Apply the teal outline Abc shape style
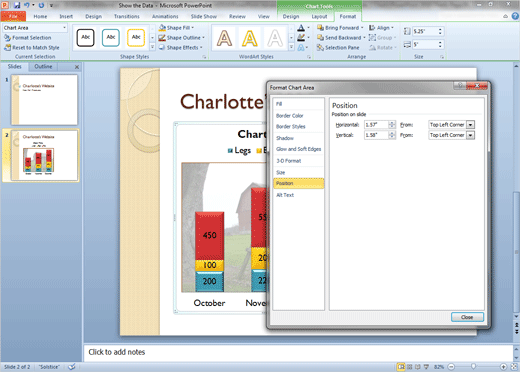Screen dimensions: 520x372 111,37
